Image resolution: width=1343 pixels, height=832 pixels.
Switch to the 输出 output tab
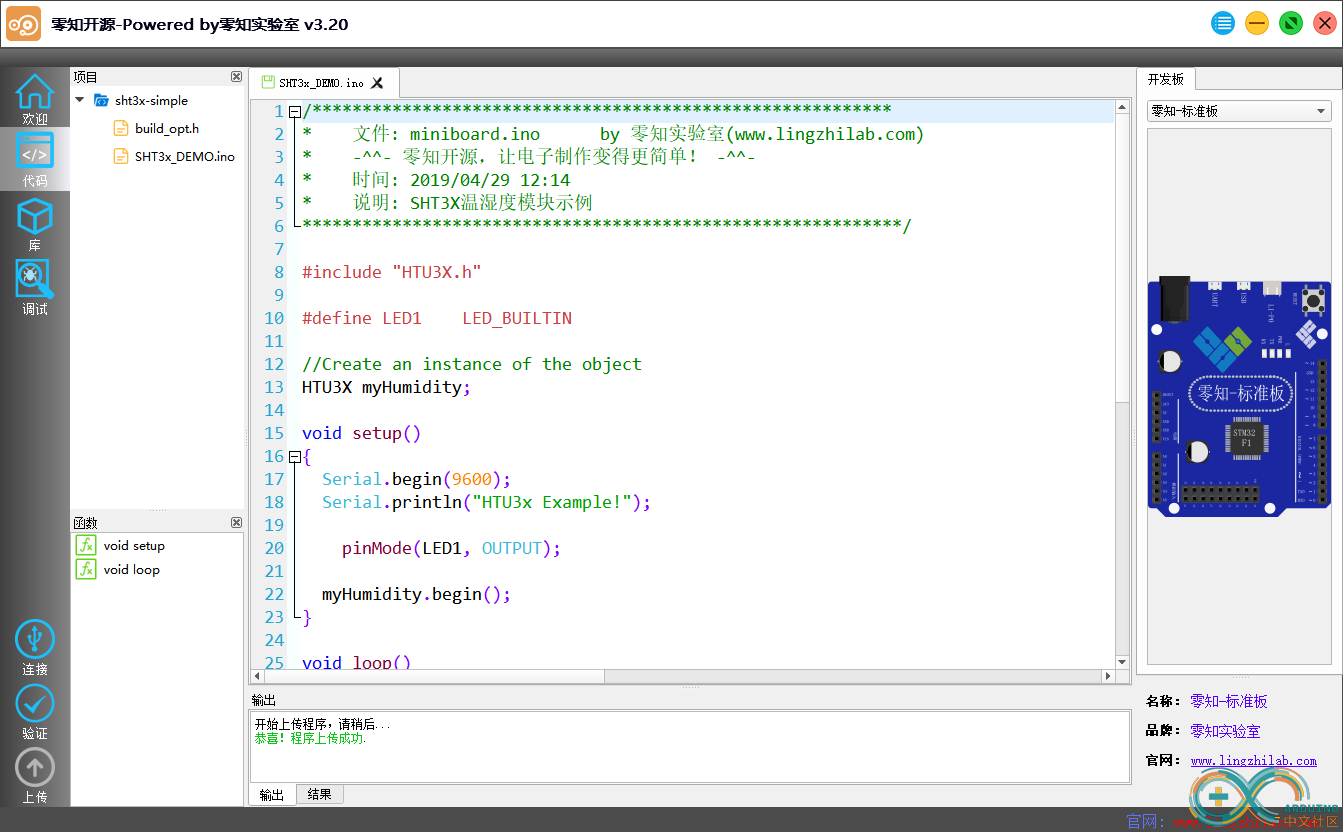tap(272, 795)
